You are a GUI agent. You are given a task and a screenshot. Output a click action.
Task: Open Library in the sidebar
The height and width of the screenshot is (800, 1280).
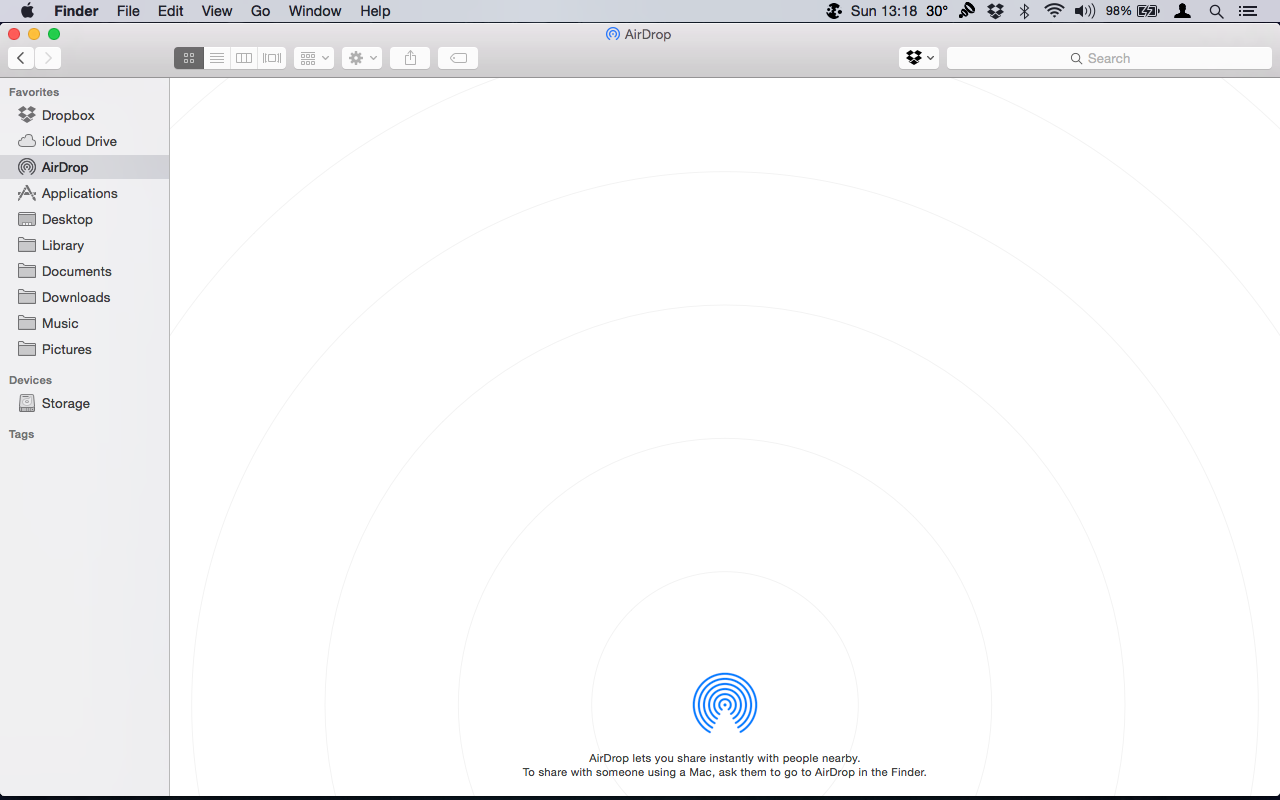coord(84,245)
